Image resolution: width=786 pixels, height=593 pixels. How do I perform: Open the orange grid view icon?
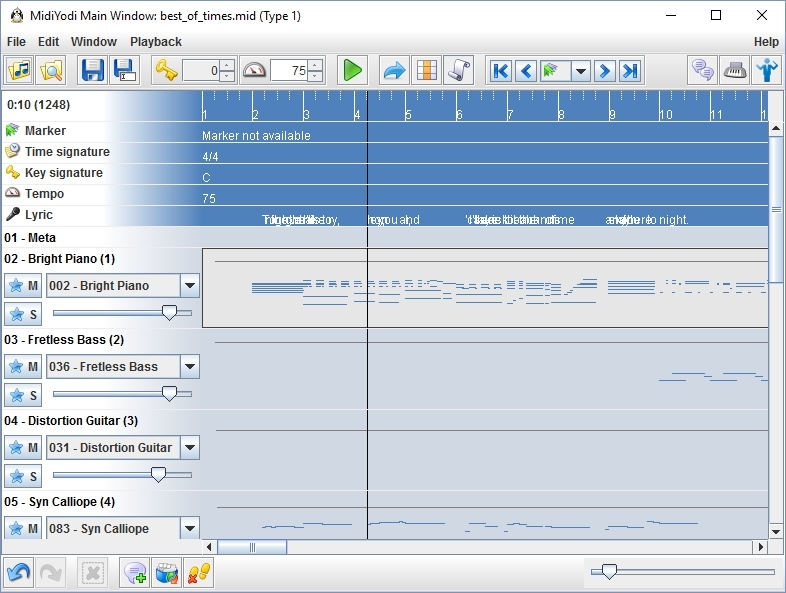click(x=427, y=70)
